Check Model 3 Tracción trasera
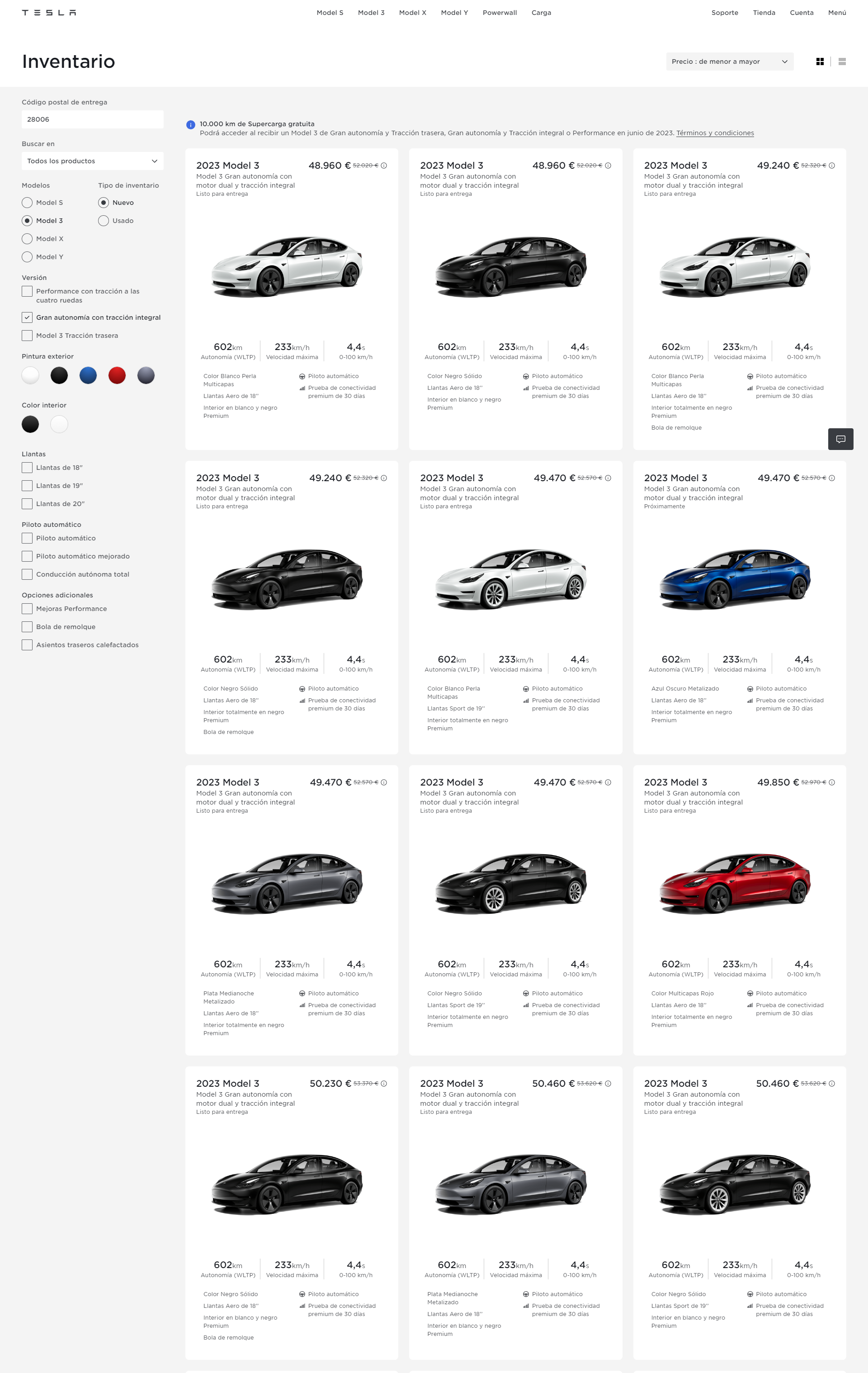 [x=27, y=336]
